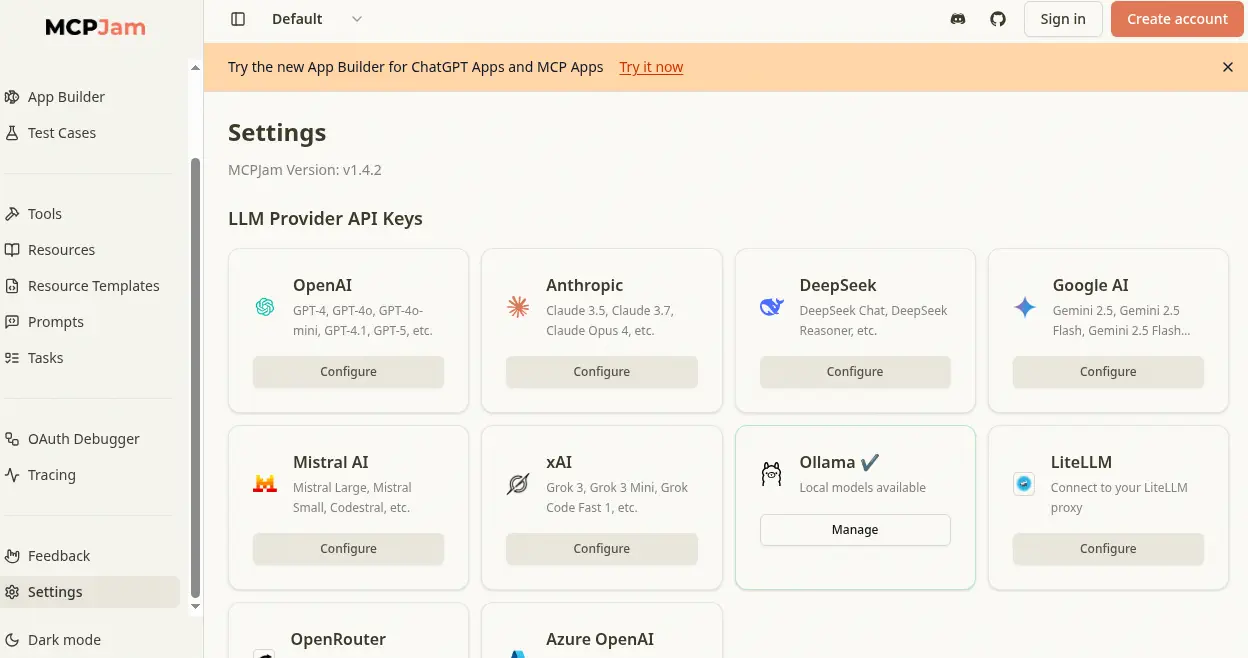Click the DeepSeek whale logo
Viewport: 1248px width, 658px height.
pos(771,308)
